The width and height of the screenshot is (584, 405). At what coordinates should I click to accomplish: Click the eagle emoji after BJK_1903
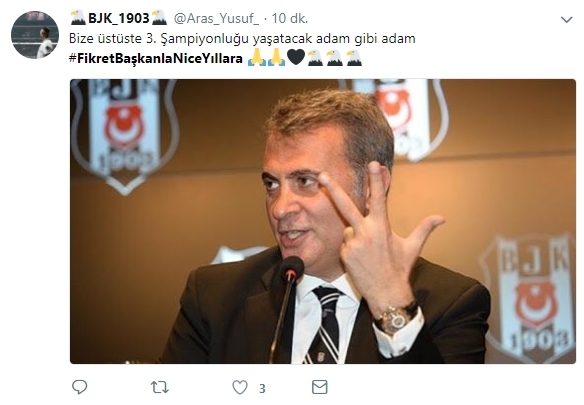[x=159, y=18]
